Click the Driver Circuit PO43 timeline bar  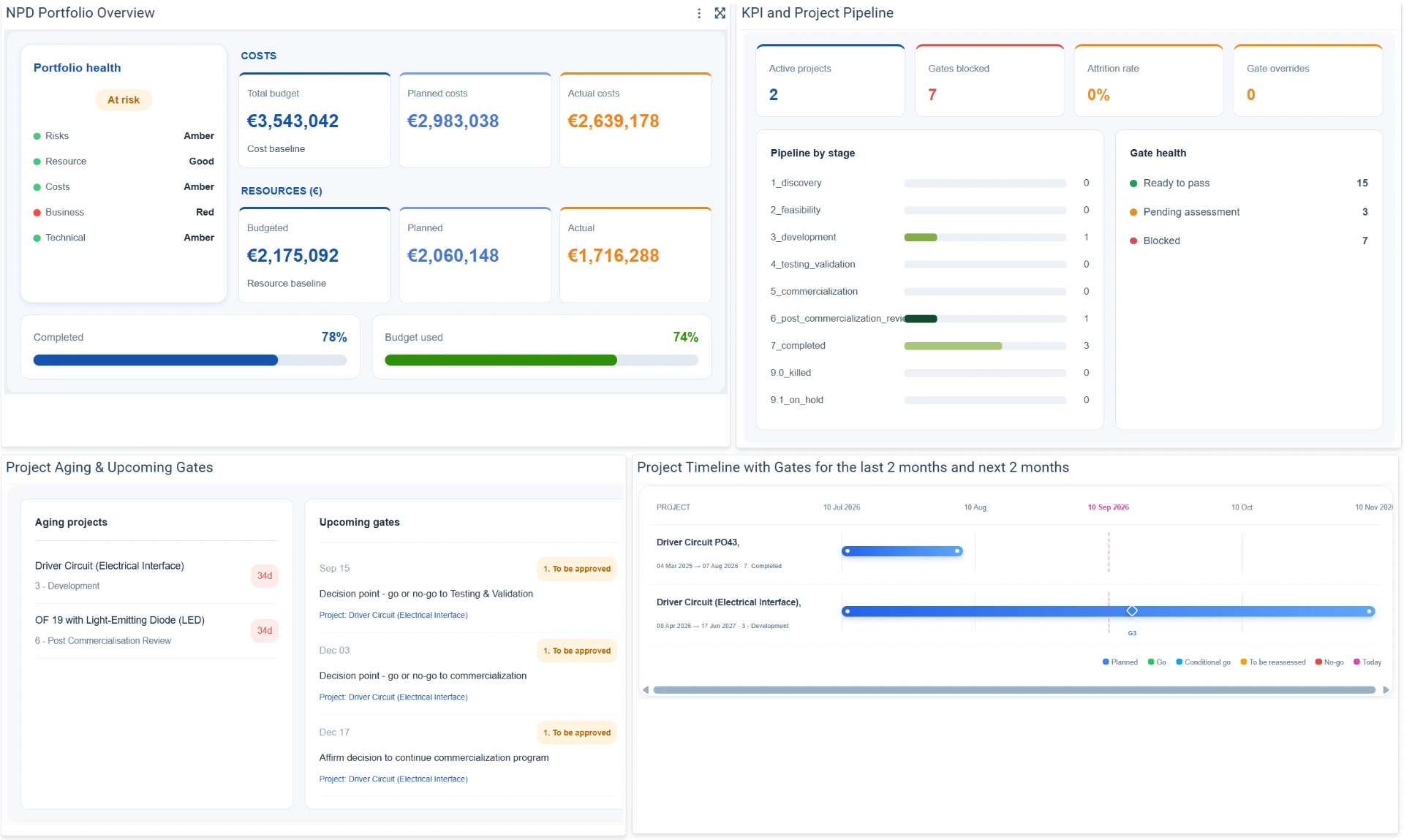pos(902,551)
